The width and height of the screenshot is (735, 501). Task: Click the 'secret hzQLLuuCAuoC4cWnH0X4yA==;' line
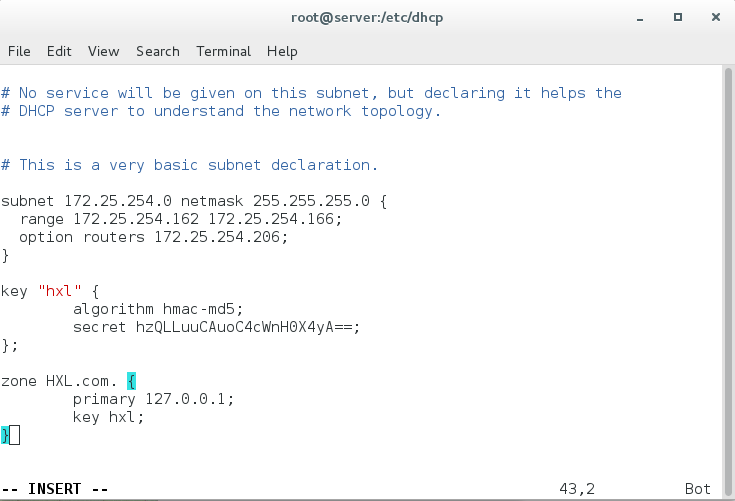[217, 327]
